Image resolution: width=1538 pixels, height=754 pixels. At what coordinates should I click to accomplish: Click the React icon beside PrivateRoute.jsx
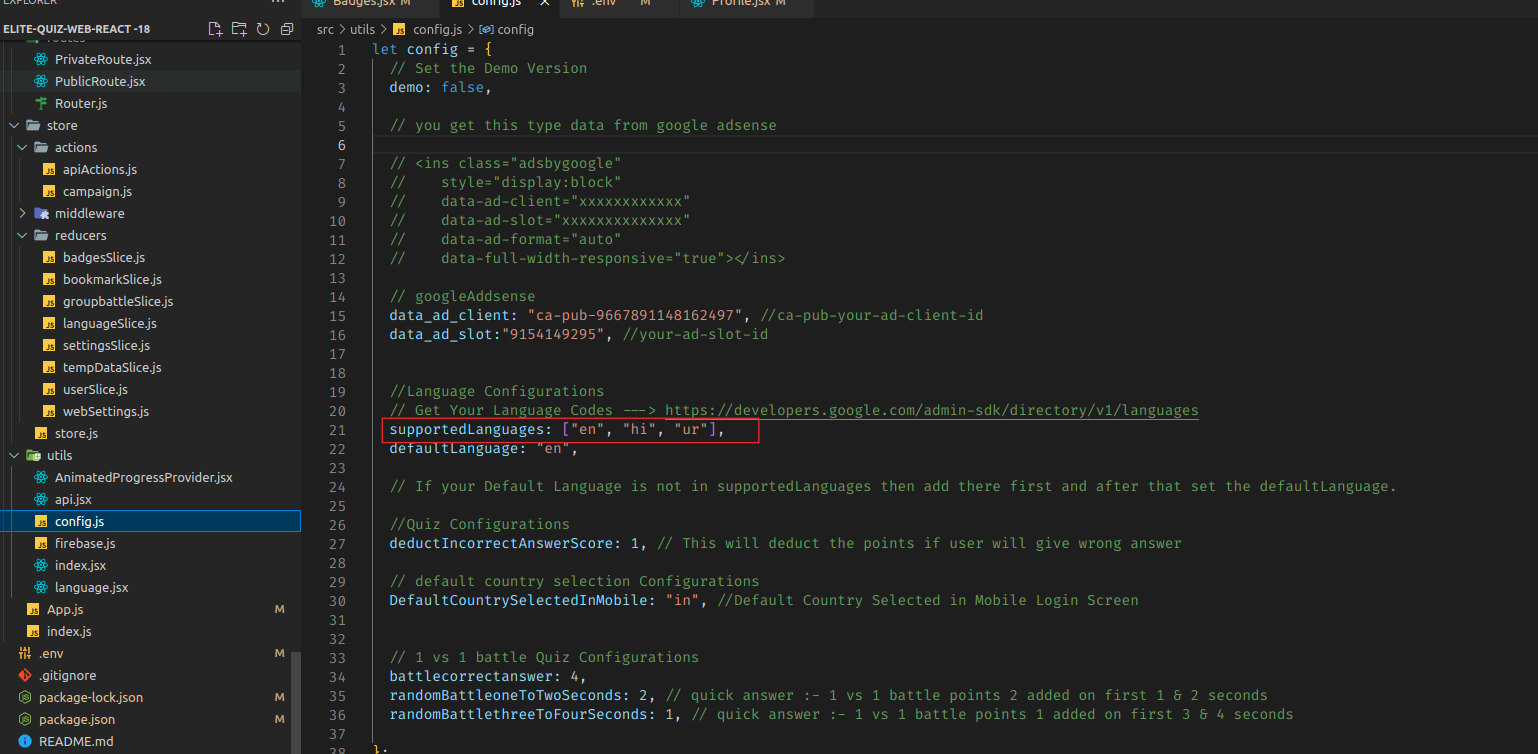(41, 59)
